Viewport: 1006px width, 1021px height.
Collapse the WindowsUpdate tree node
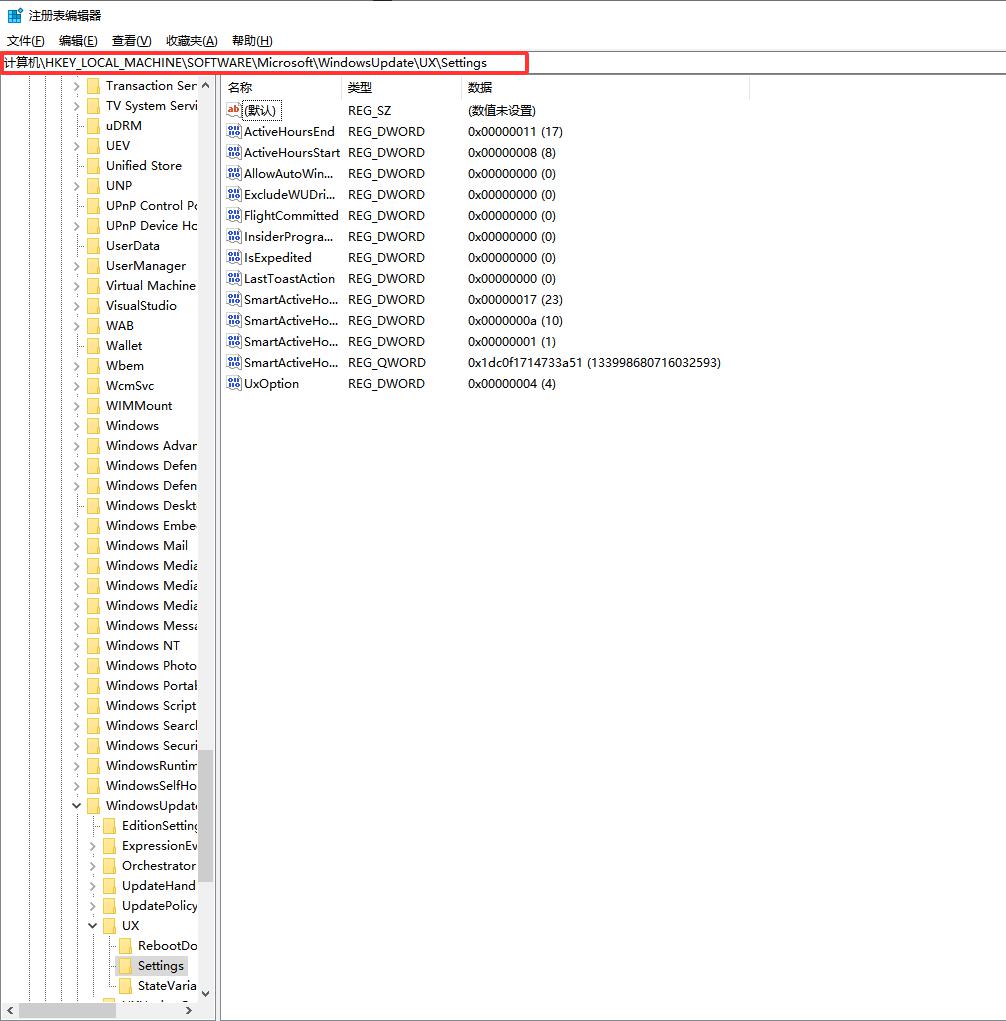tap(77, 806)
